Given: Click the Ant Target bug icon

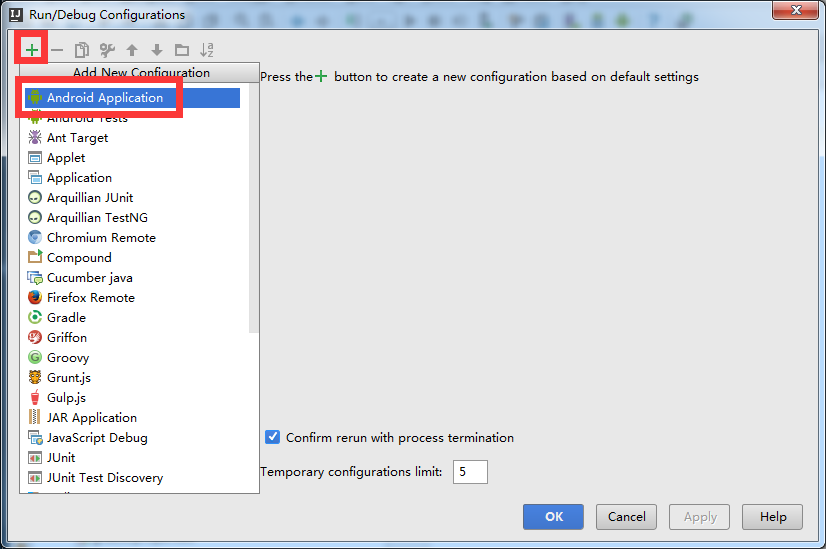Looking at the screenshot, I should click(35, 138).
